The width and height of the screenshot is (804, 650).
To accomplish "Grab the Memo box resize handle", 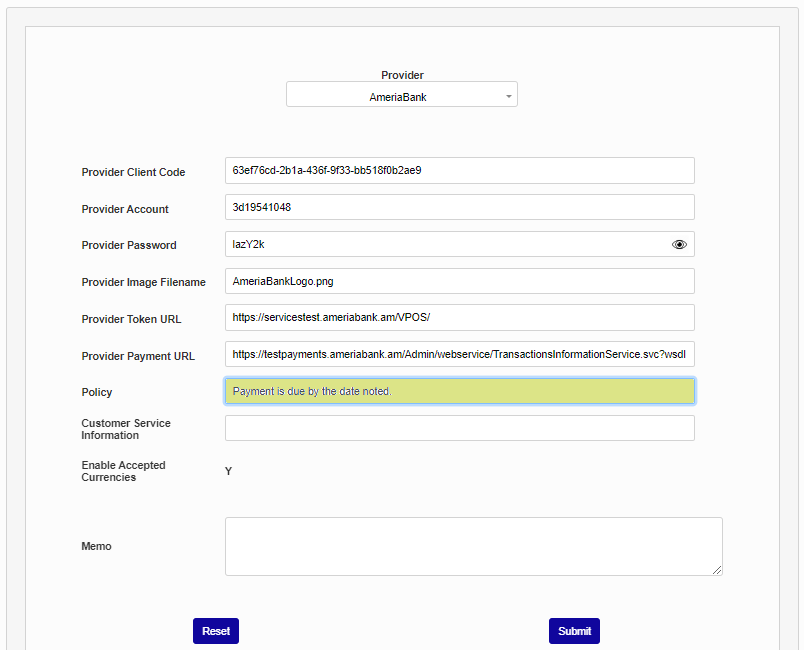I will click(717, 570).
